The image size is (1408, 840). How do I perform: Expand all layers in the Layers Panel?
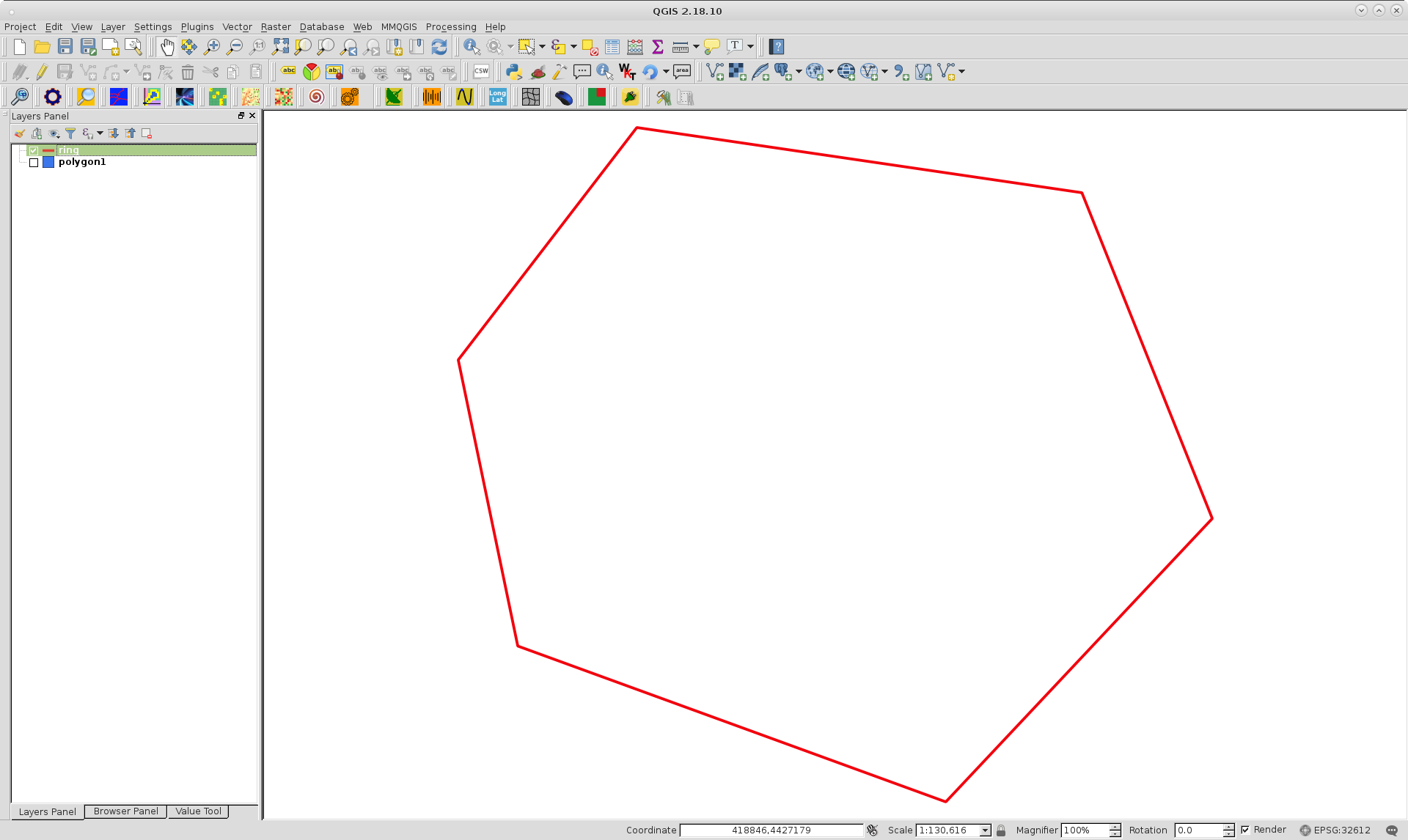(113, 133)
